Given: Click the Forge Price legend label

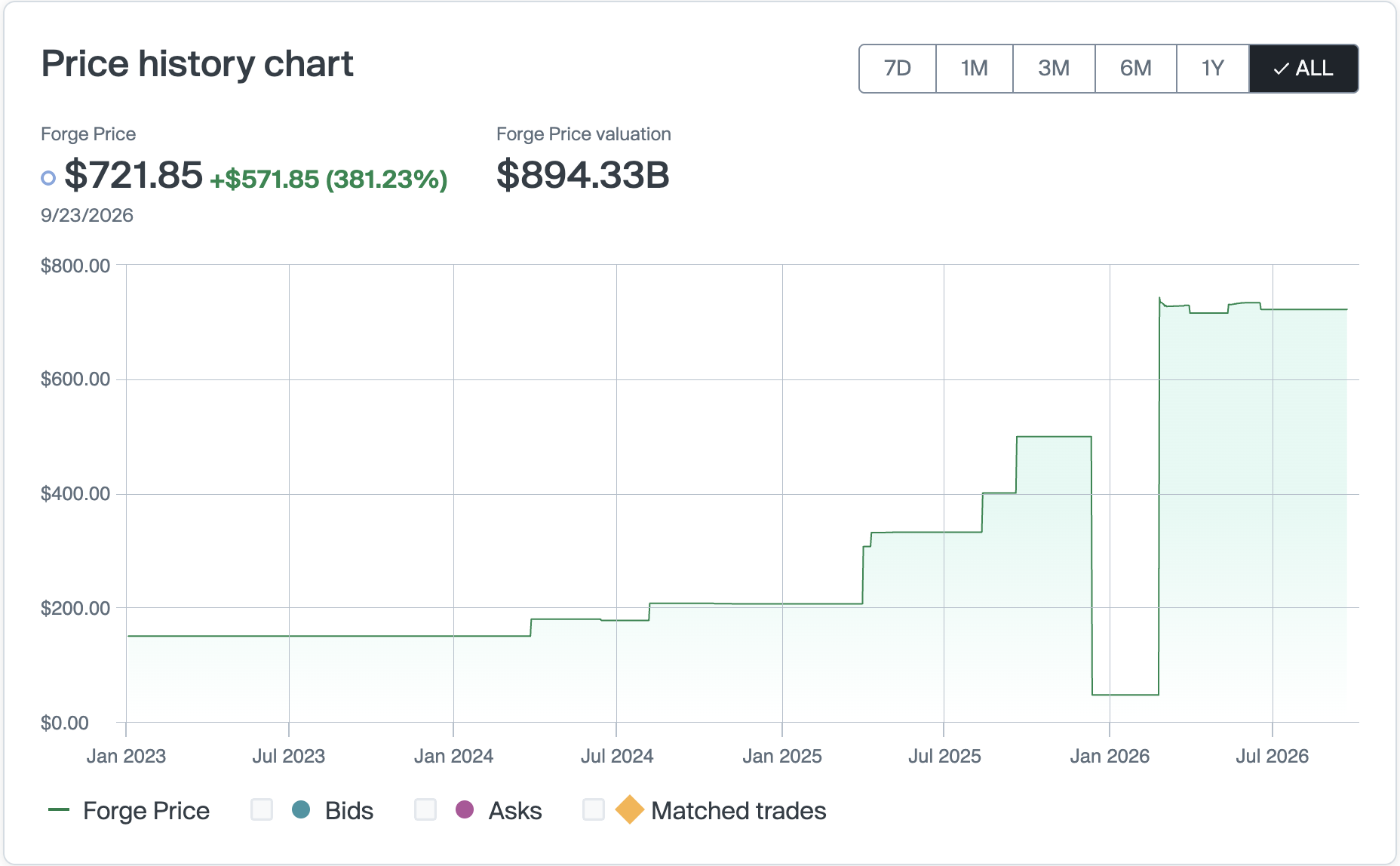Looking at the screenshot, I should coord(146,810).
